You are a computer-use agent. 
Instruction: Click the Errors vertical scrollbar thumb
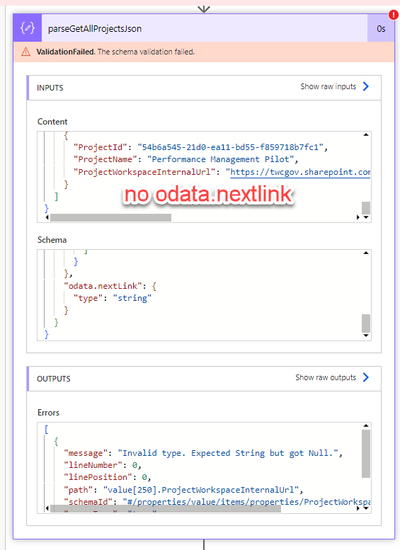click(x=366, y=454)
